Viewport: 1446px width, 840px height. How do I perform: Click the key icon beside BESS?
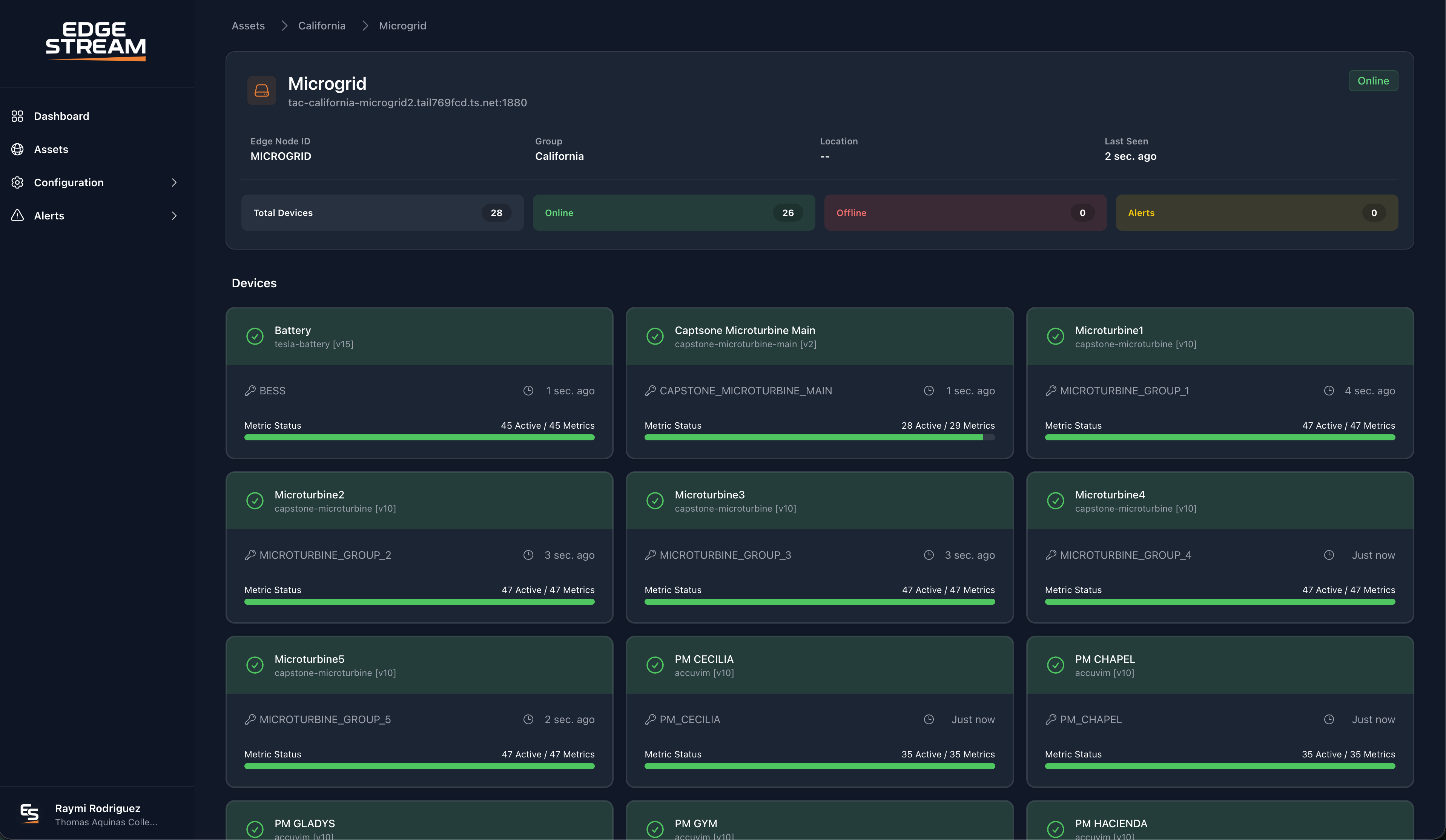pos(250,391)
